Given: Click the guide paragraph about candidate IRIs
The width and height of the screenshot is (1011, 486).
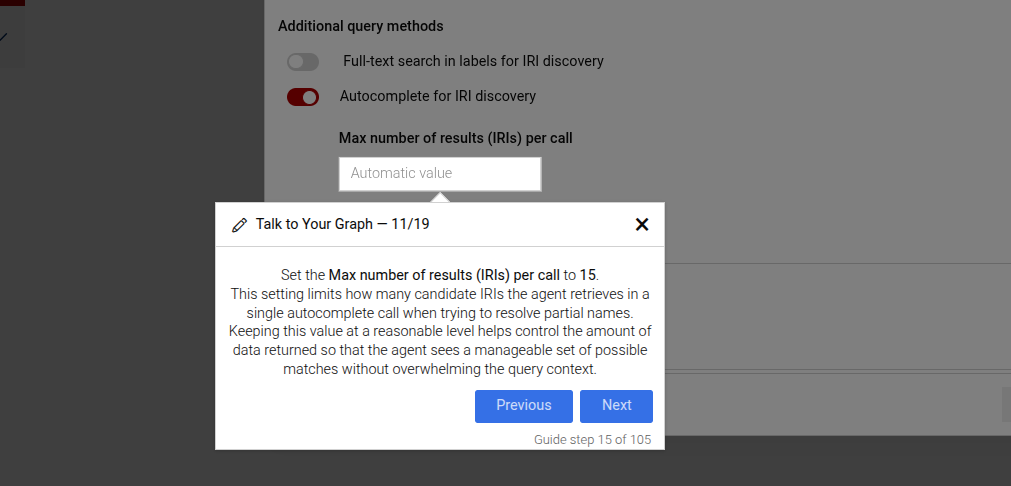Looking at the screenshot, I should (x=440, y=330).
